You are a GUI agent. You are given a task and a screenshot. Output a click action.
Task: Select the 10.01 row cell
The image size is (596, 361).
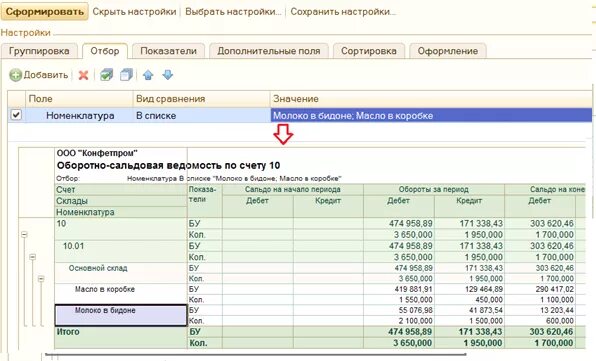(x=121, y=251)
